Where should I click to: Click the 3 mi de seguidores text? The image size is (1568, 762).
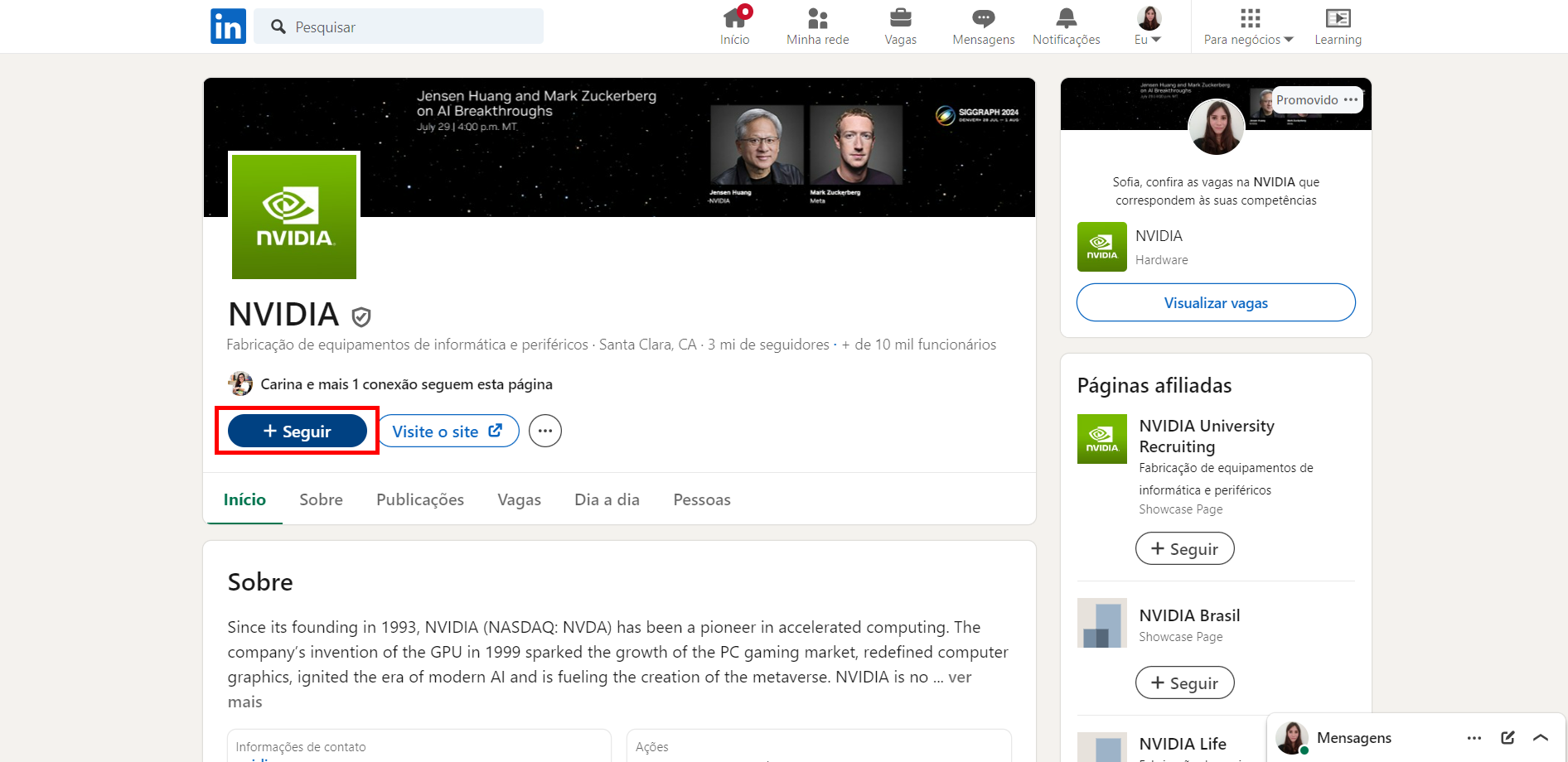click(768, 345)
